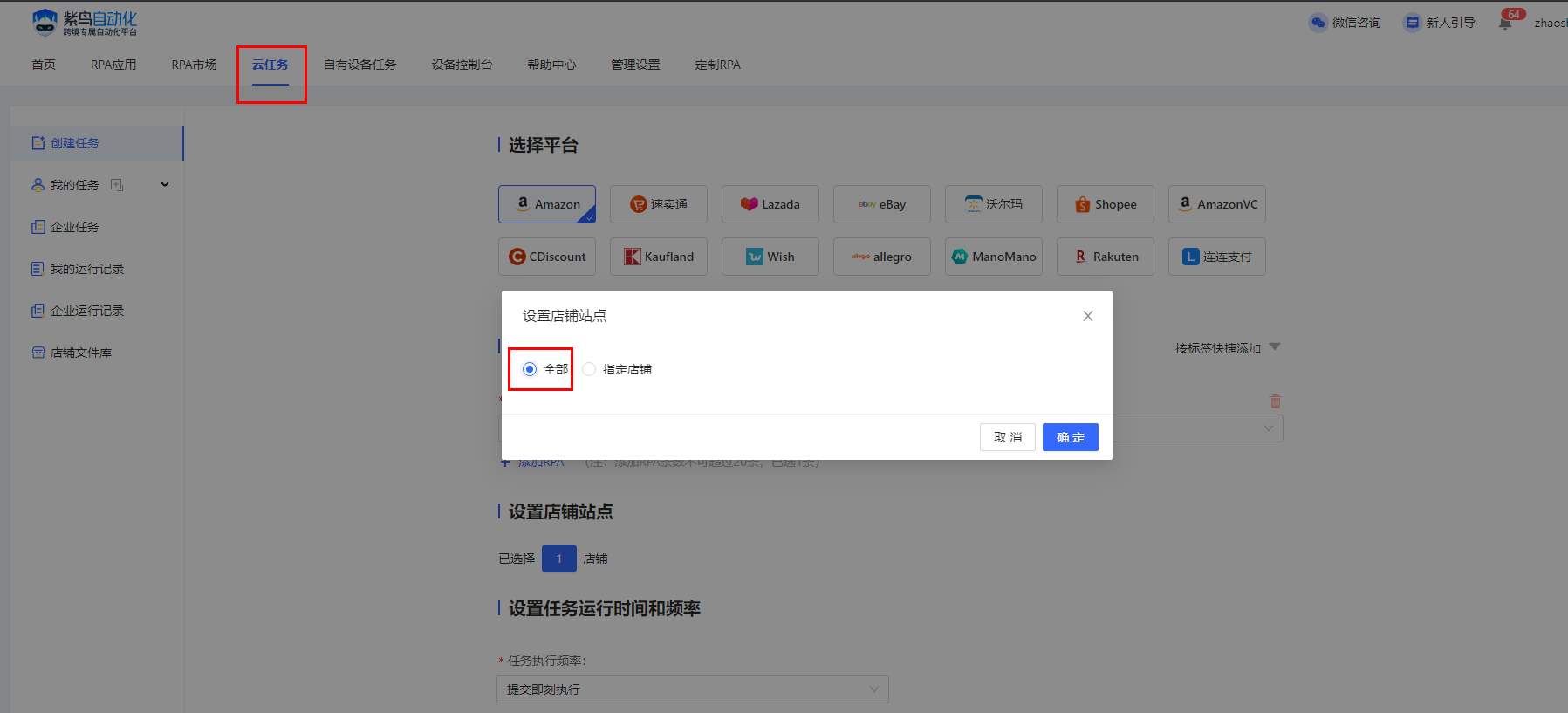Viewport: 1568px width, 713px height.
Task: Click the 新人引导 guide icon
Action: click(x=1412, y=23)
